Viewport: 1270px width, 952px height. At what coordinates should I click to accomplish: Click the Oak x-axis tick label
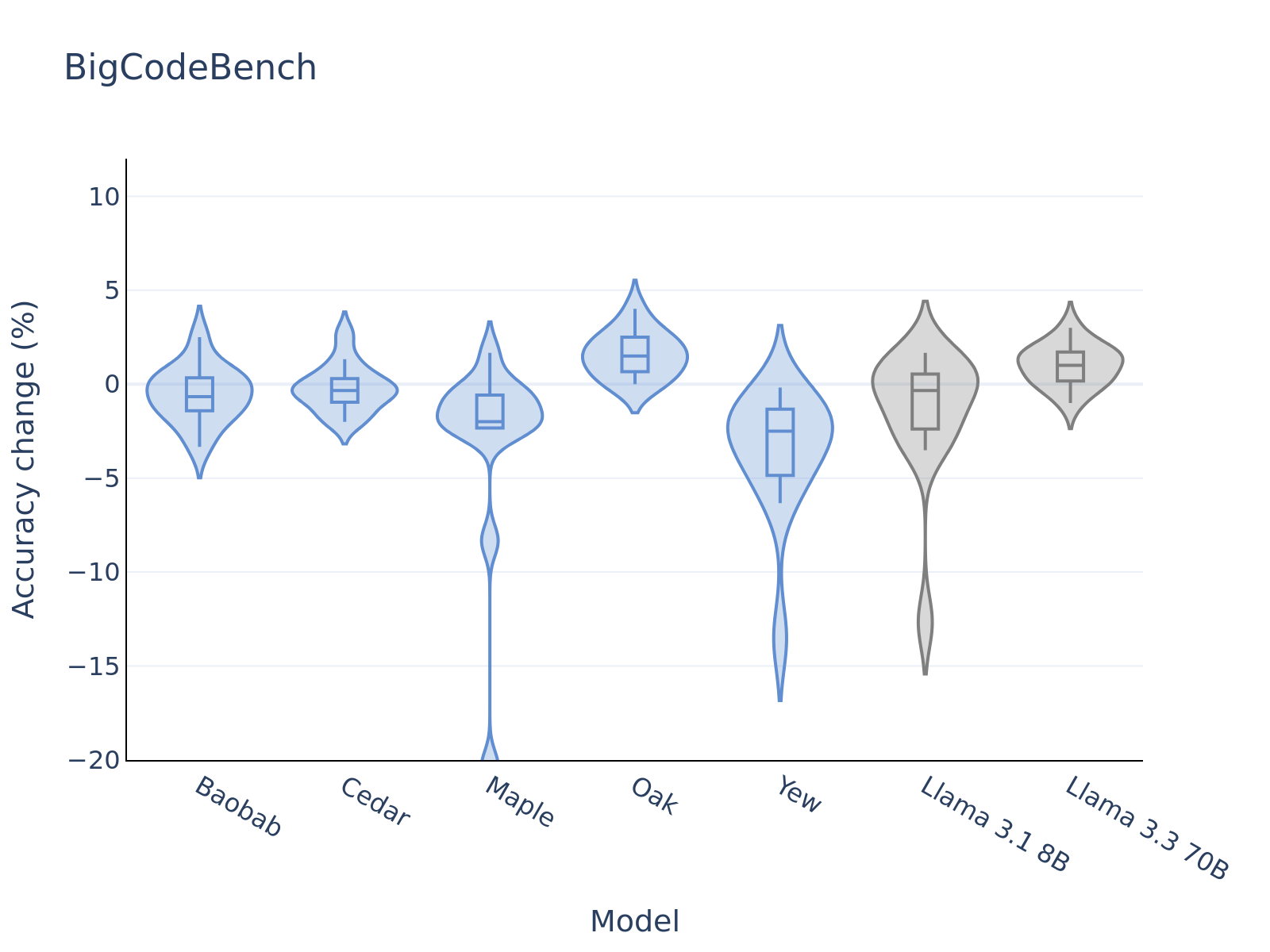(x=655, y=797)
